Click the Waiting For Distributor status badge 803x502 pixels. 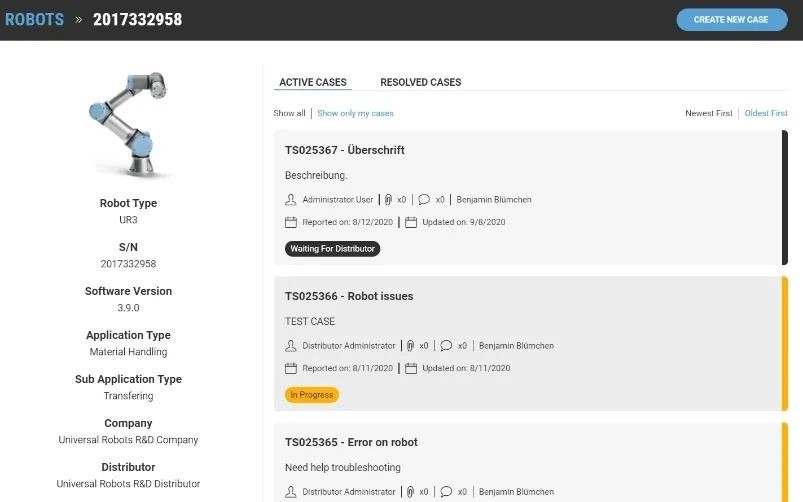coord(332,249)
